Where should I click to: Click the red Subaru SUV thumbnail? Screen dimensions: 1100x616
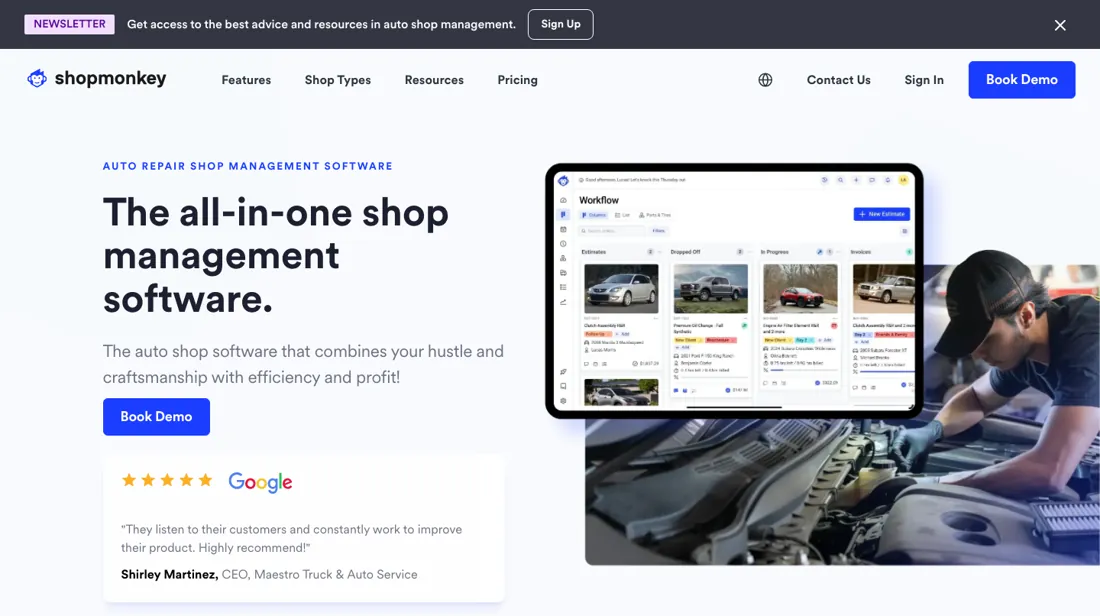(x=800, y=288)
